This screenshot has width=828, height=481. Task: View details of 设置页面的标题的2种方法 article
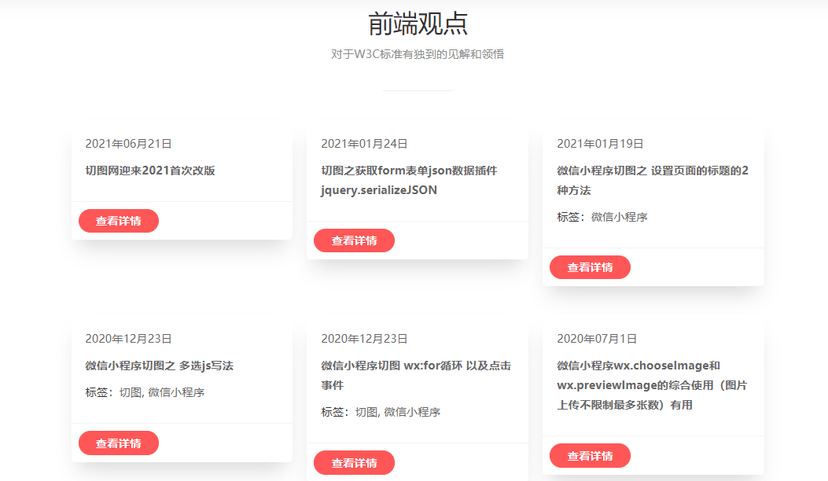click(x=590, y=267)
